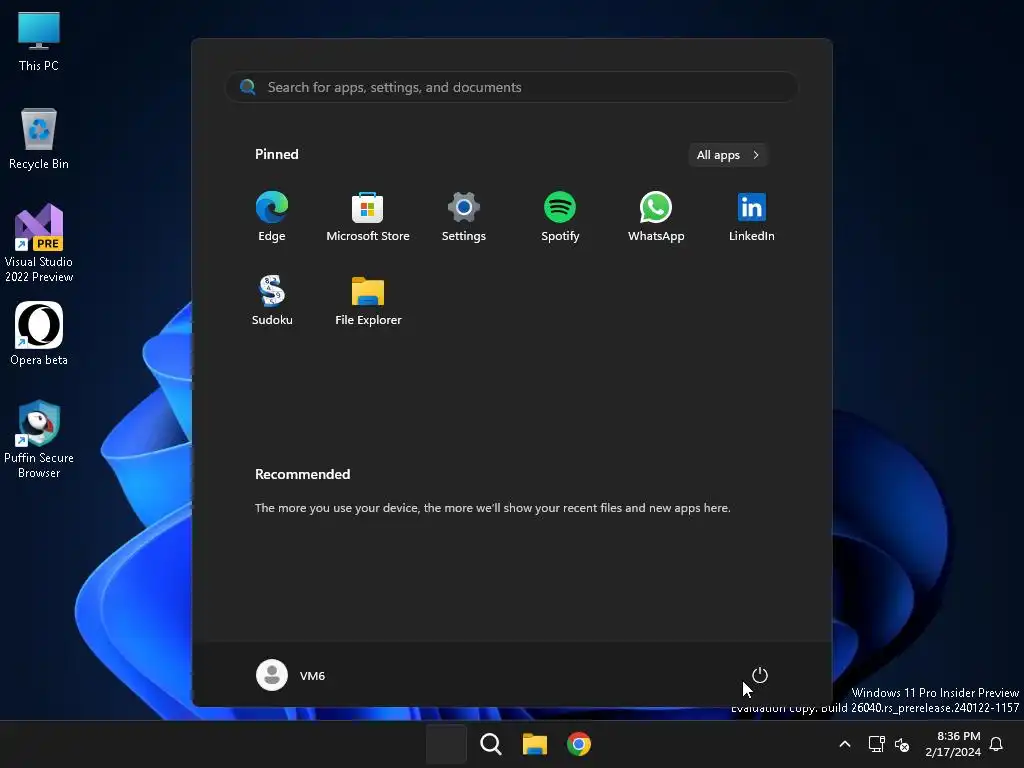Image resolution: width=1024 pixels, height=768 pixels.
Task: Select Recycle Bin desktop icon
Action: [39, 139]
